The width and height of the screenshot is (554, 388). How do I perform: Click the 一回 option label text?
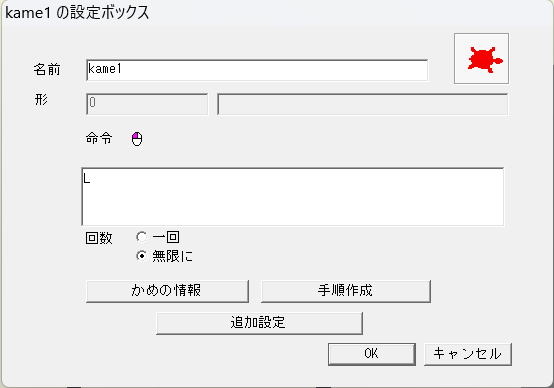click(x=166, y=237)
